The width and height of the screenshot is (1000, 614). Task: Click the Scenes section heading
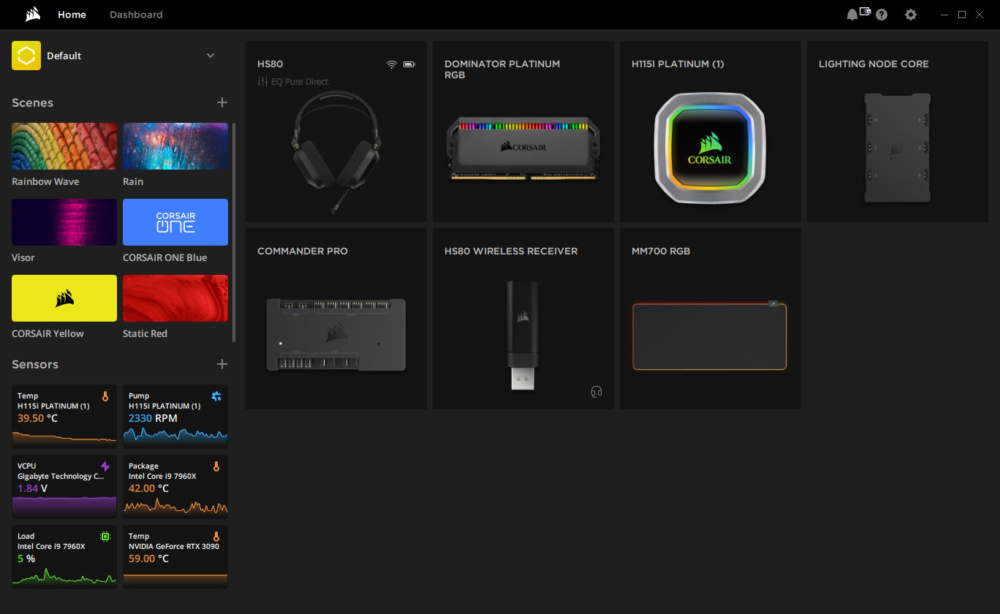33,103
